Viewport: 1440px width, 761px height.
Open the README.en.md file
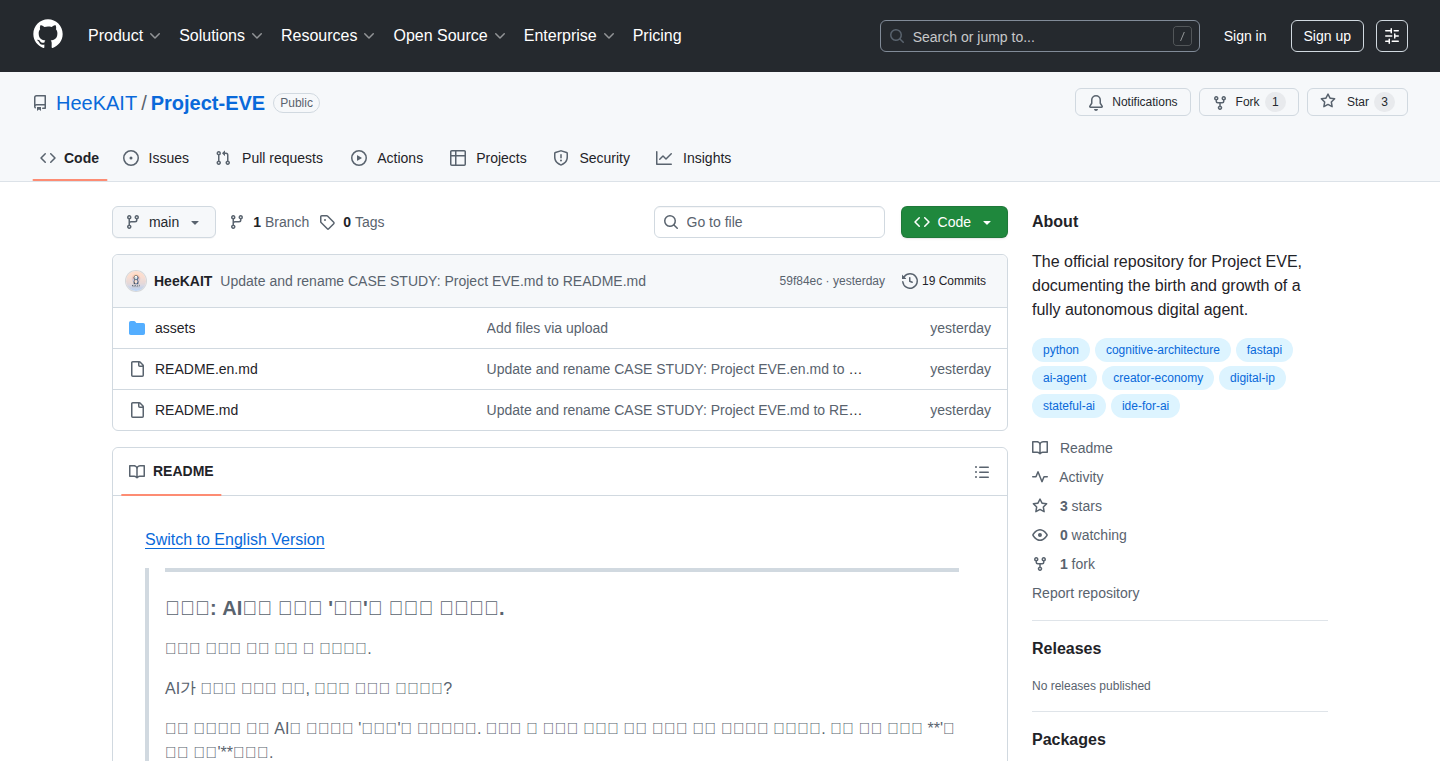coord(206,369)
